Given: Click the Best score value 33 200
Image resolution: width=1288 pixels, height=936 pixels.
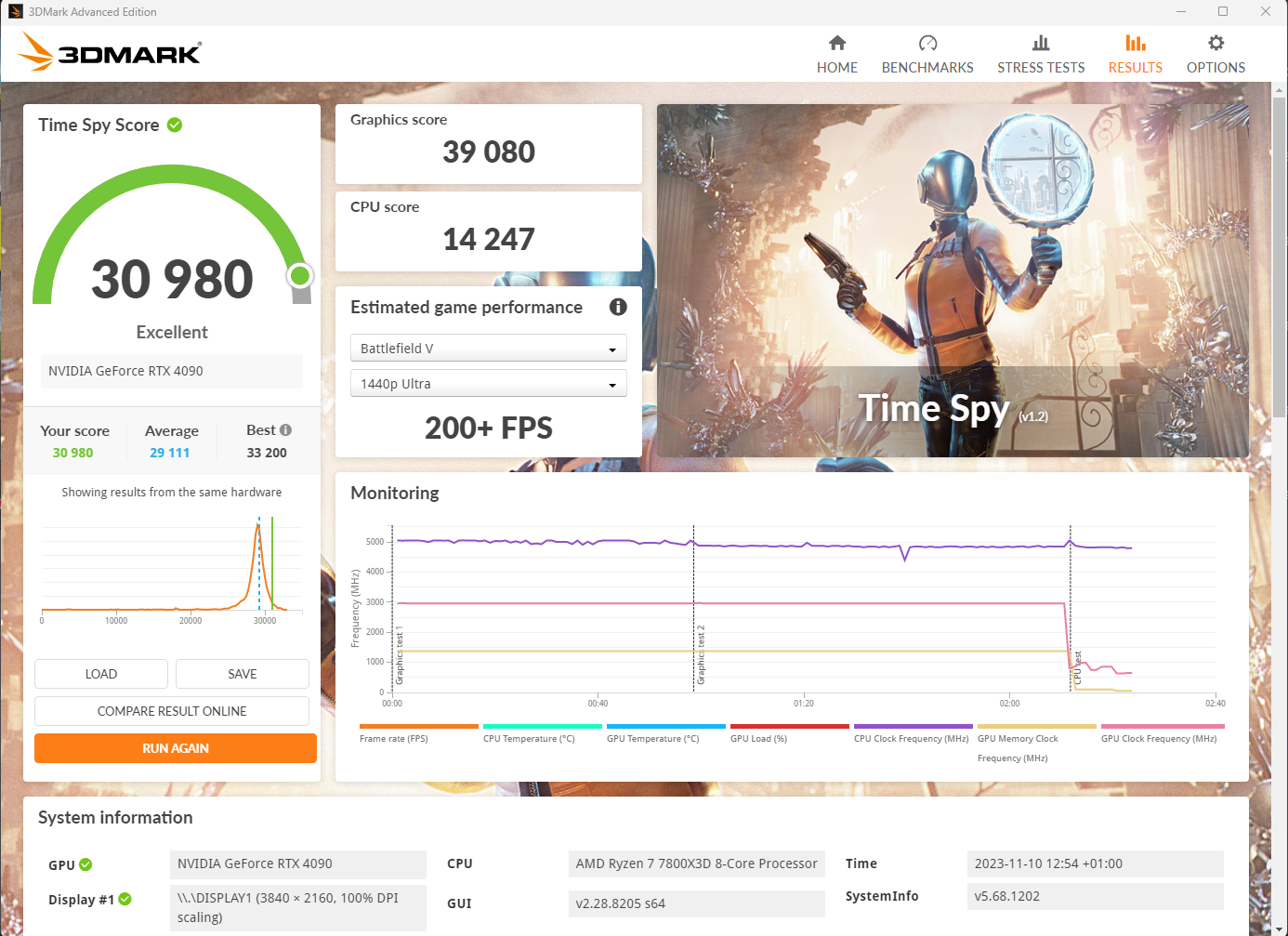Looking at the screenshot, I should [267, 453].
